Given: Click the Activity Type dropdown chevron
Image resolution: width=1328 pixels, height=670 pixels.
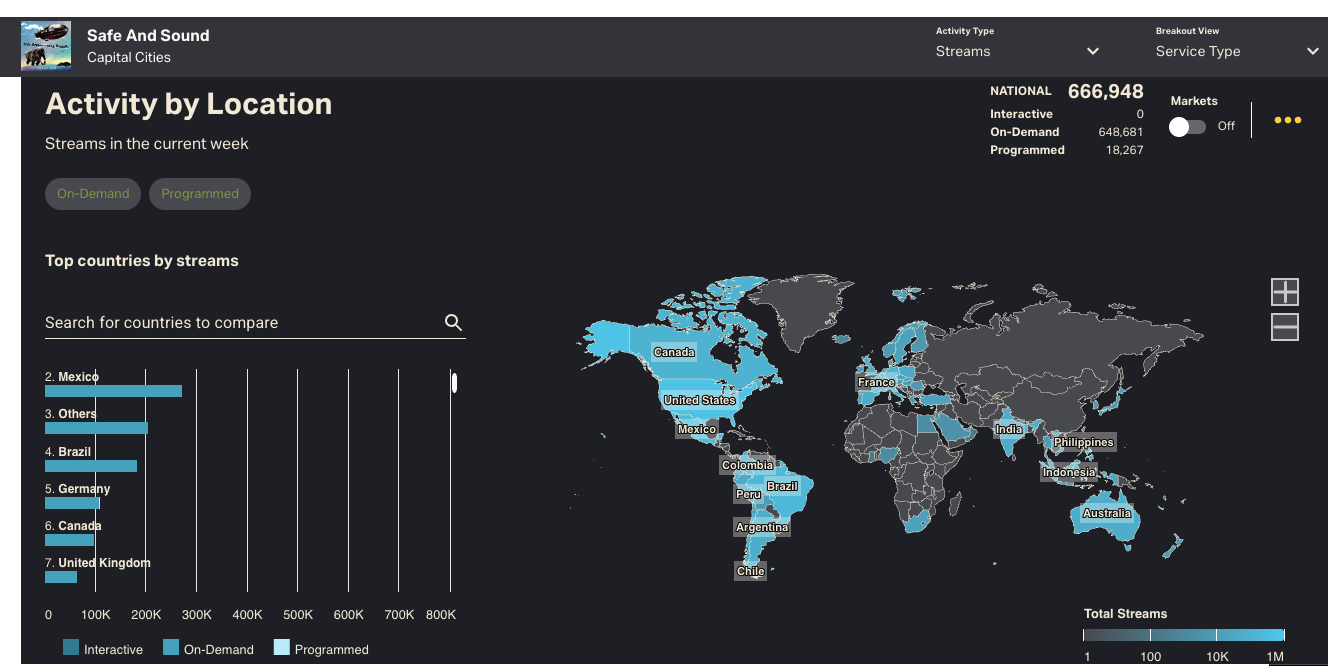Looking at the screenshot, I should pos(1093,51).
